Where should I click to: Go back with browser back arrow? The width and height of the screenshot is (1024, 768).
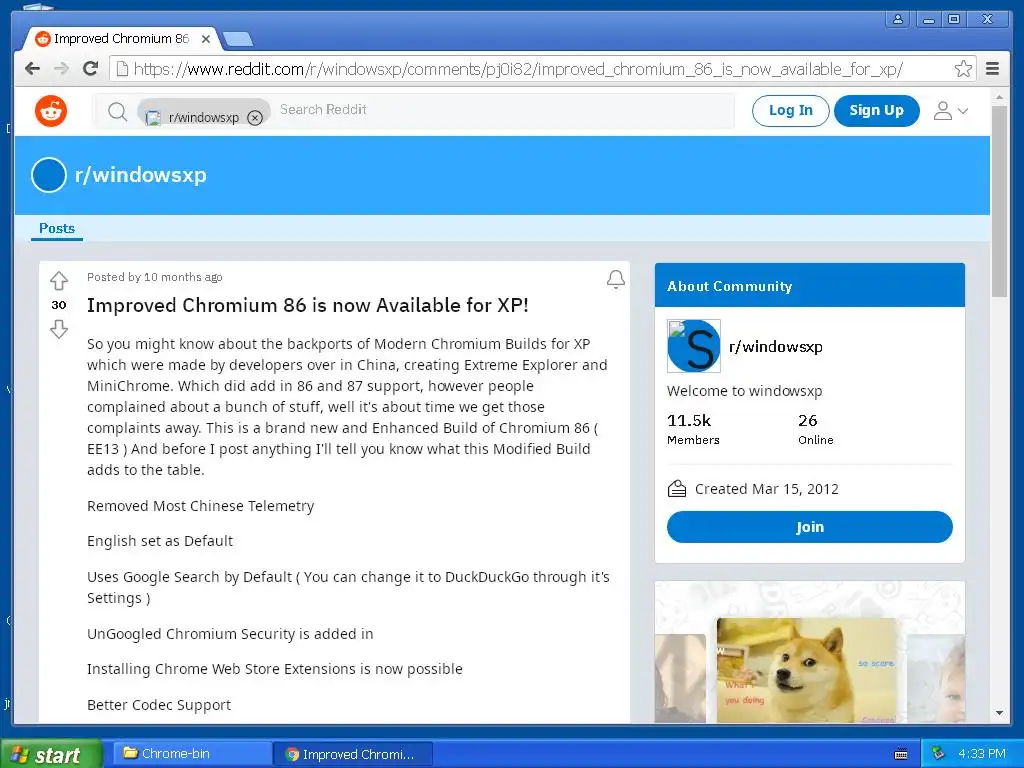pyautogui.click(x=32, y=69)
